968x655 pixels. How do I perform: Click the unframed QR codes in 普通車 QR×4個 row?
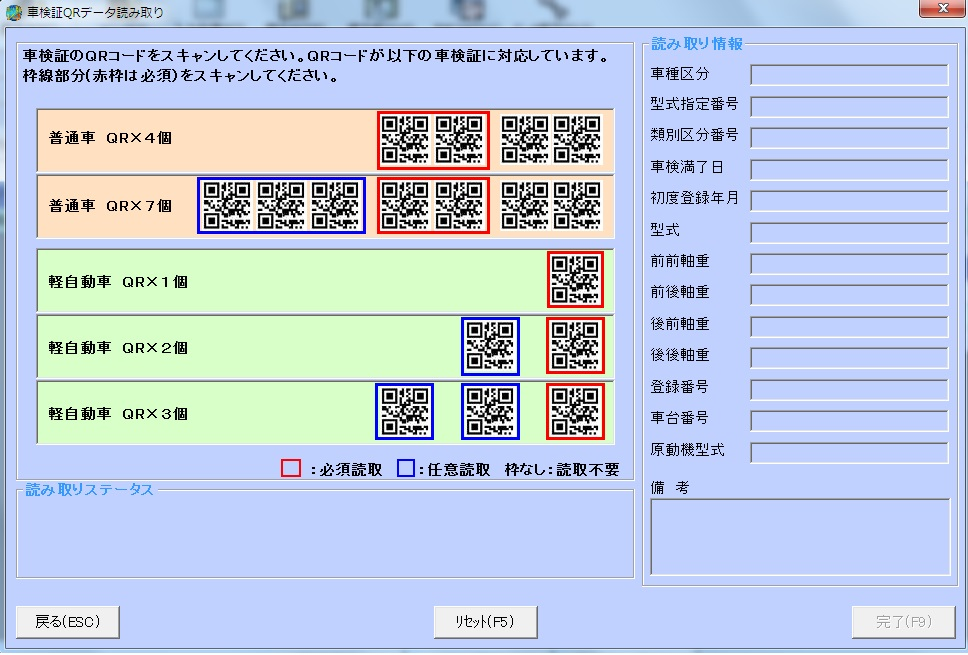pyautogui.click(x=551, y=140)
